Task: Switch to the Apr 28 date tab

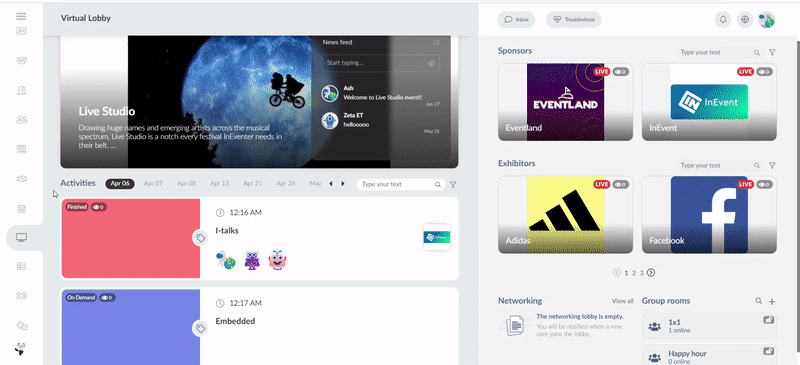Action: click(286, 183)
